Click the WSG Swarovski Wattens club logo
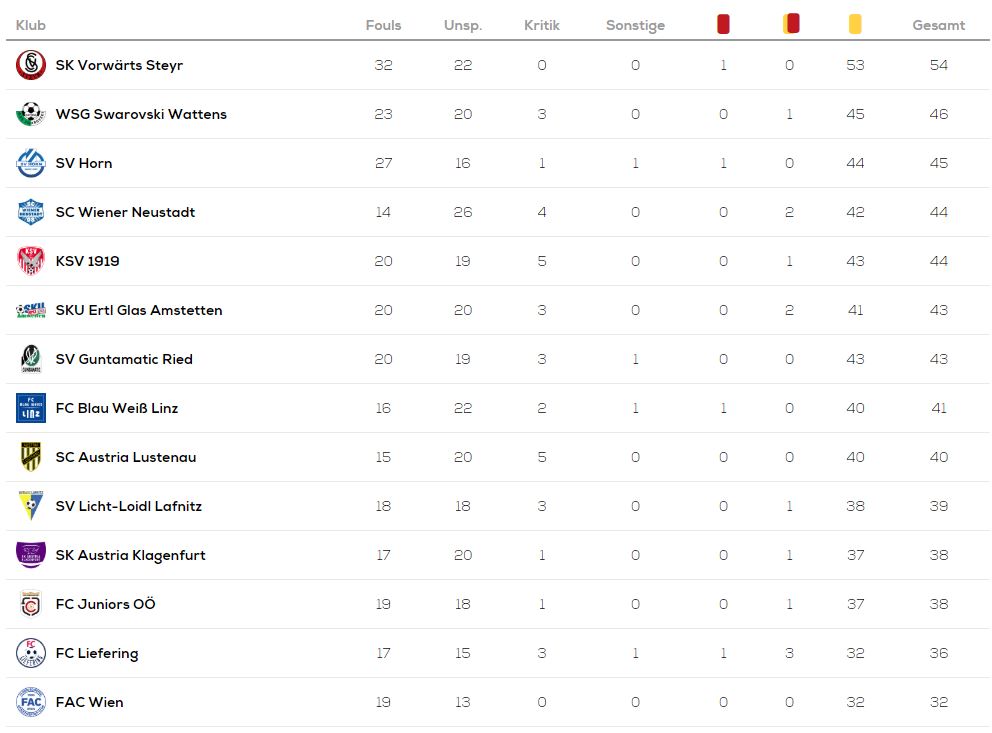This screenshot has width=992, height=733. [30, 114]
